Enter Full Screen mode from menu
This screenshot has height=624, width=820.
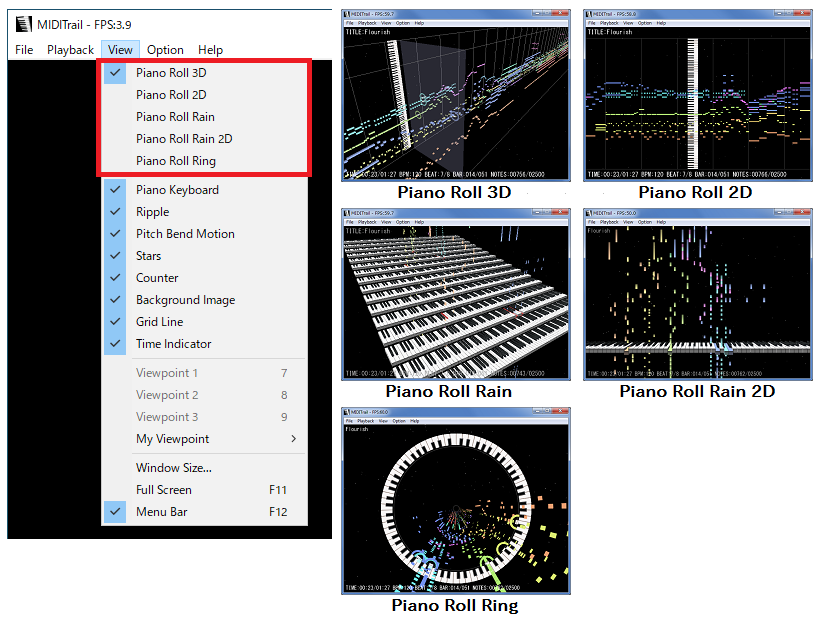205,490
